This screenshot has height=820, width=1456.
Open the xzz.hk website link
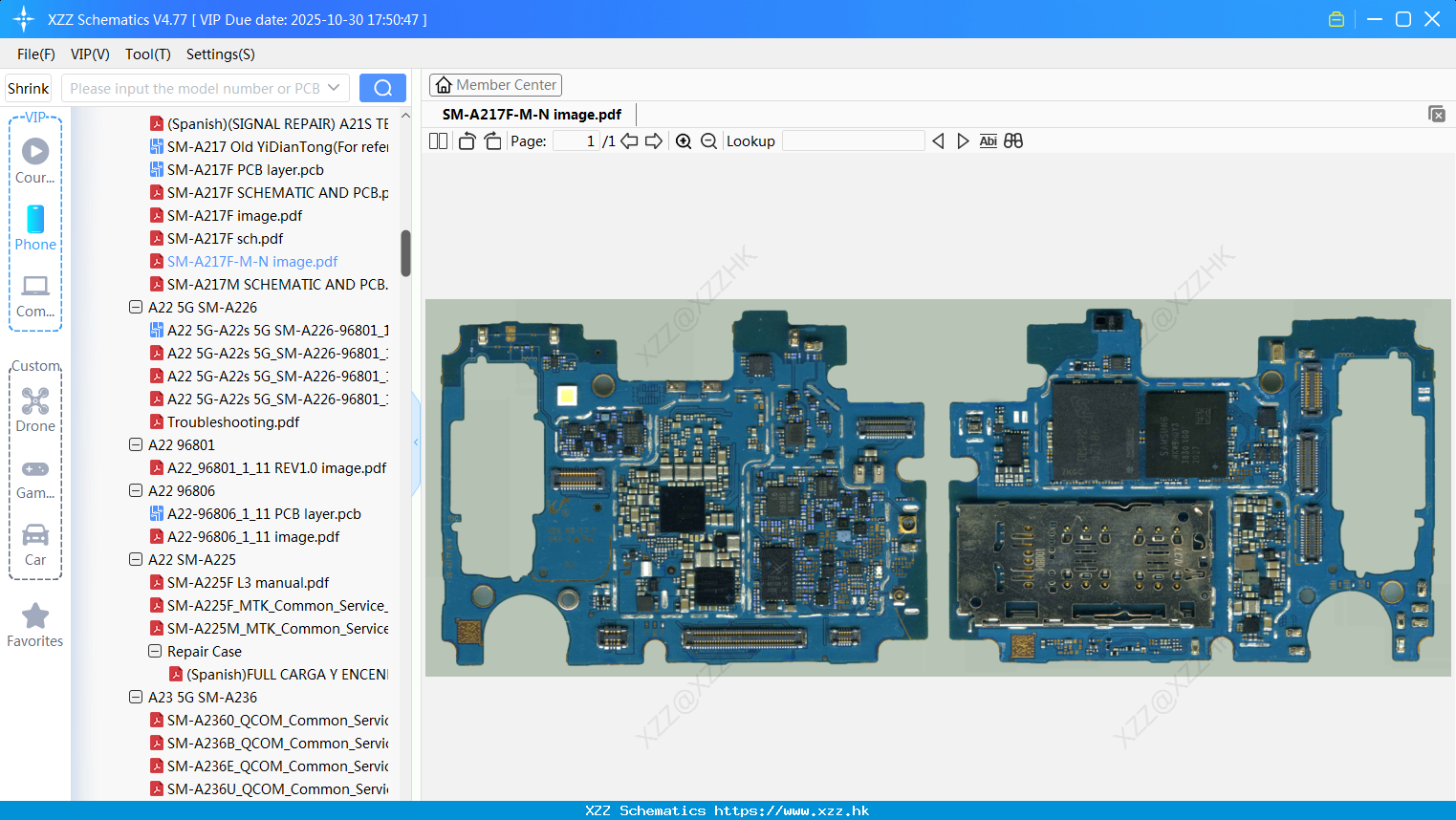click(x=792, y=810)
